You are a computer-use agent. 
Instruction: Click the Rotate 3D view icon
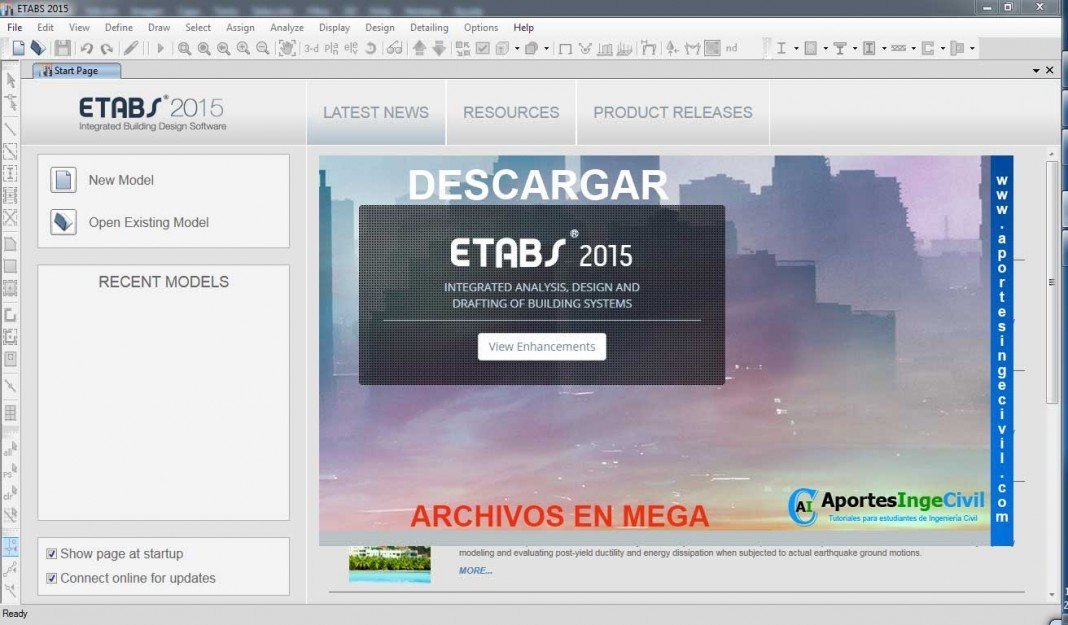[x=371, y=48]
